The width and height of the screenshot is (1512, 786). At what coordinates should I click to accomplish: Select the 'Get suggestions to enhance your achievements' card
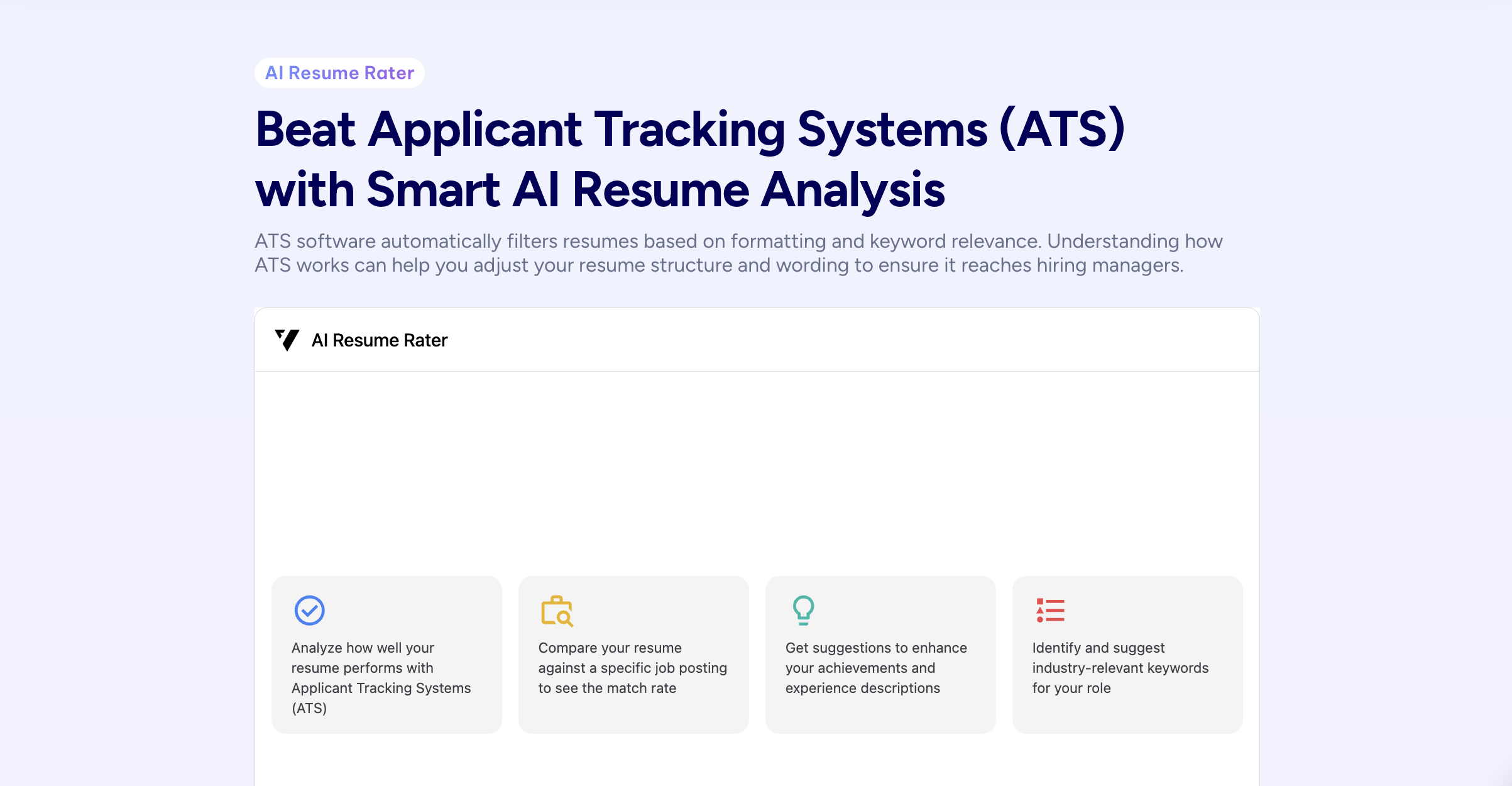click(x=880, y=655)
